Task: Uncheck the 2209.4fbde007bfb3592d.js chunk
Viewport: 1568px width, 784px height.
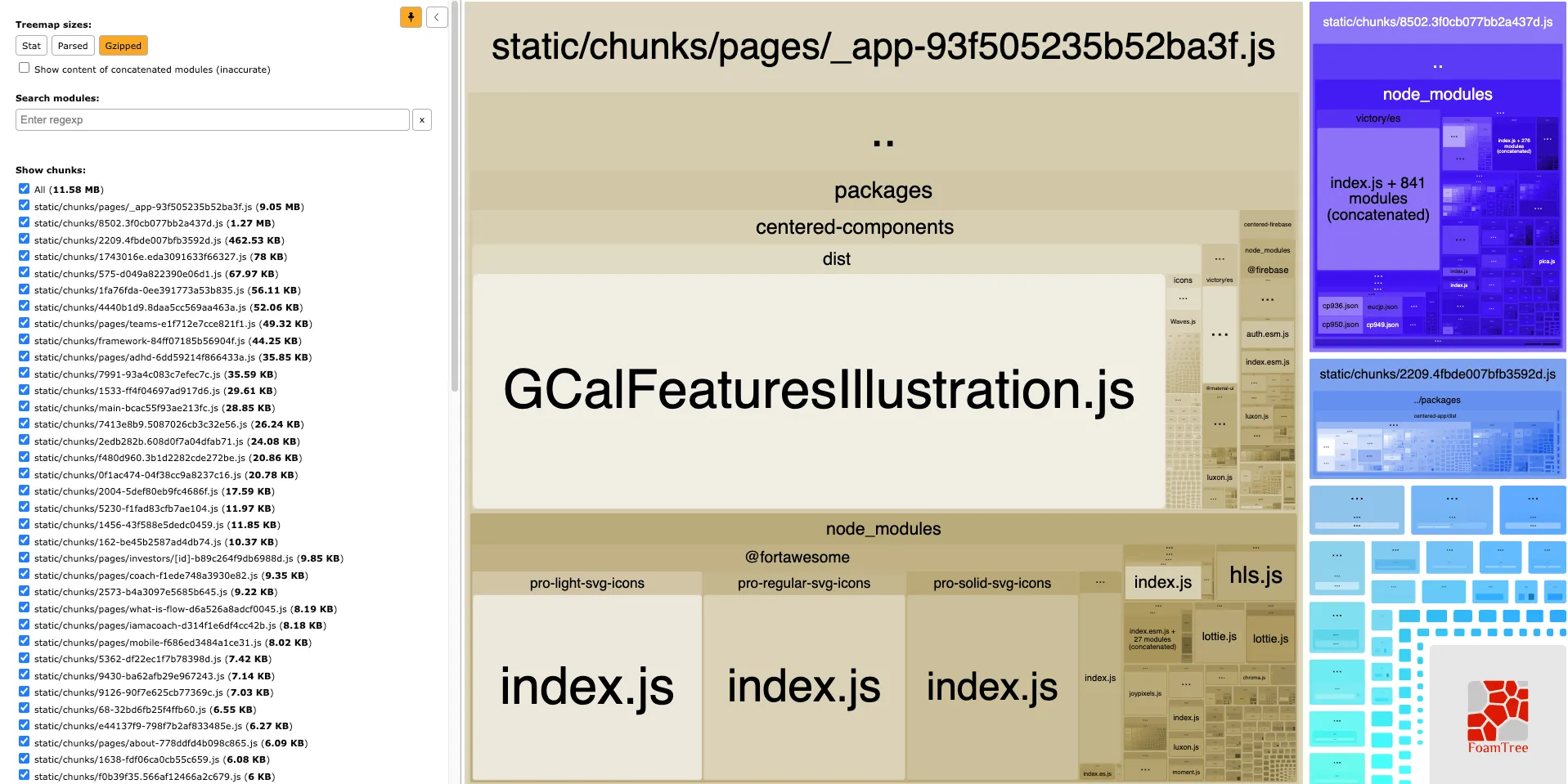Action: click(24, 239)
